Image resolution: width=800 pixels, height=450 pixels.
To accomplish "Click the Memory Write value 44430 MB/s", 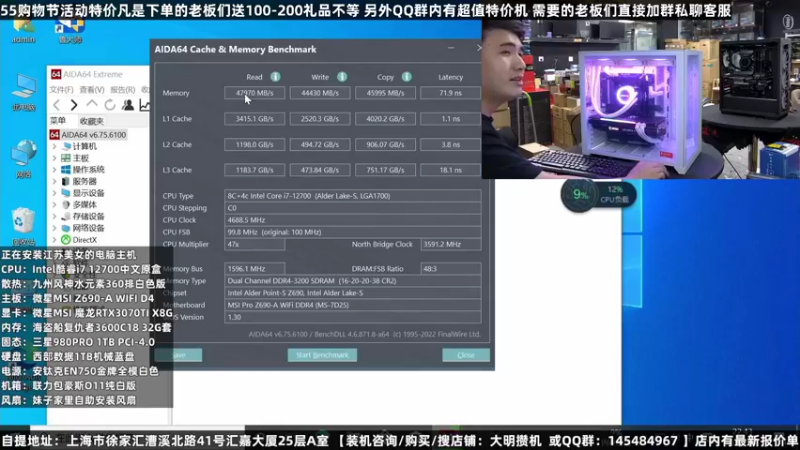I will 320,93.
